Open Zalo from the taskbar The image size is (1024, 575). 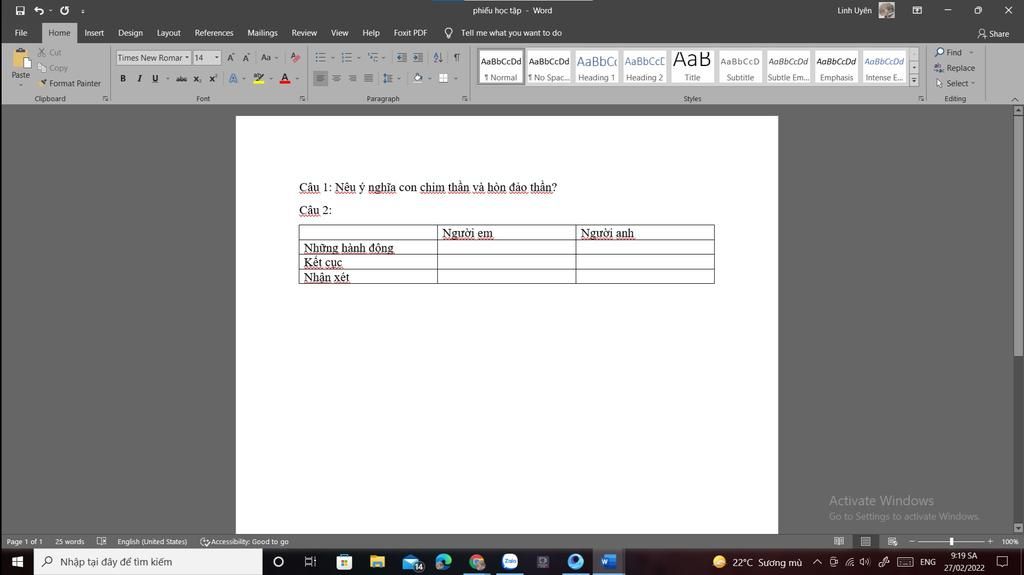[x=510, y=561]
